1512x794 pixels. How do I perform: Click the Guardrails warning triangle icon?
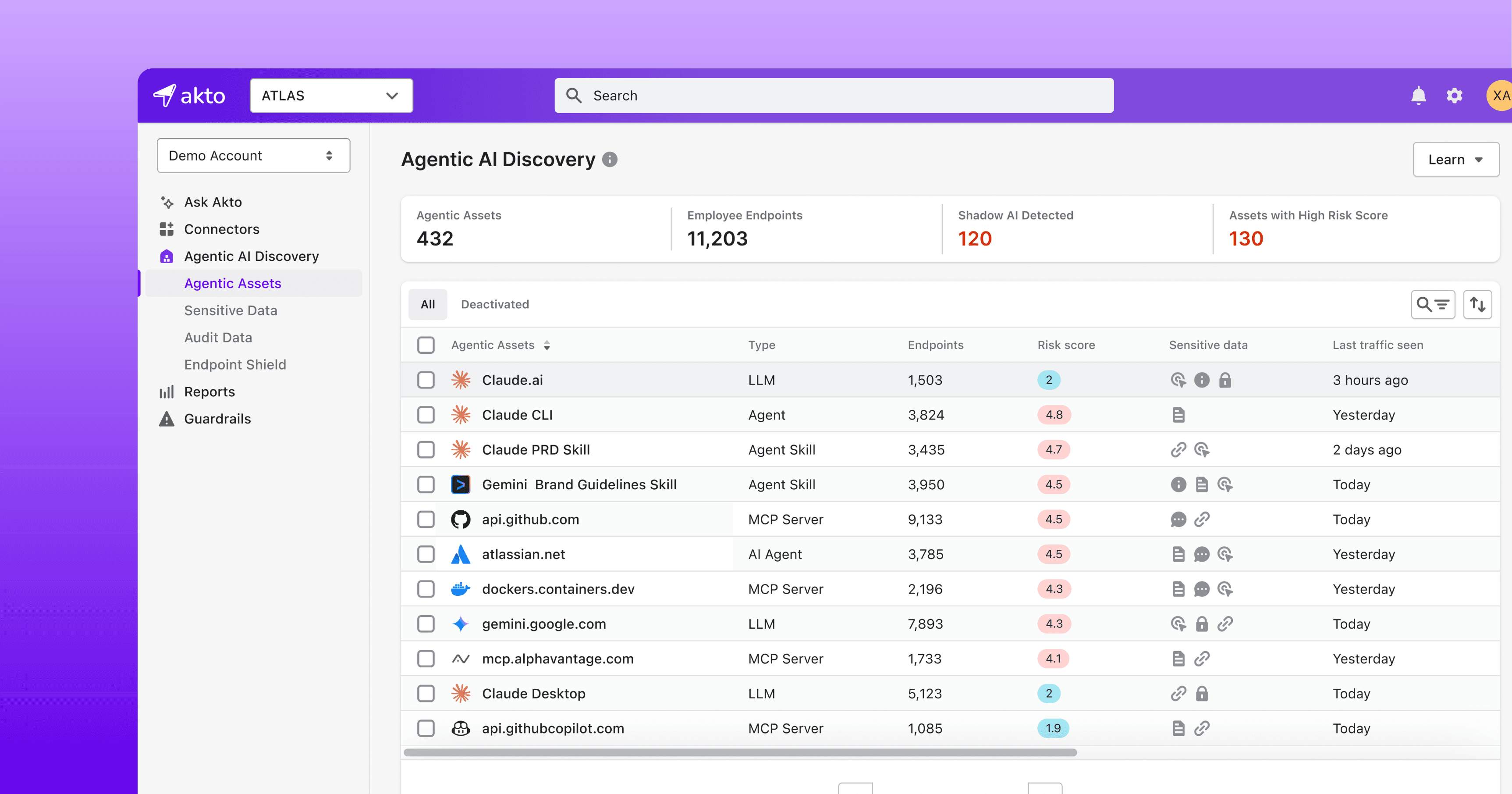click(167, 419)
